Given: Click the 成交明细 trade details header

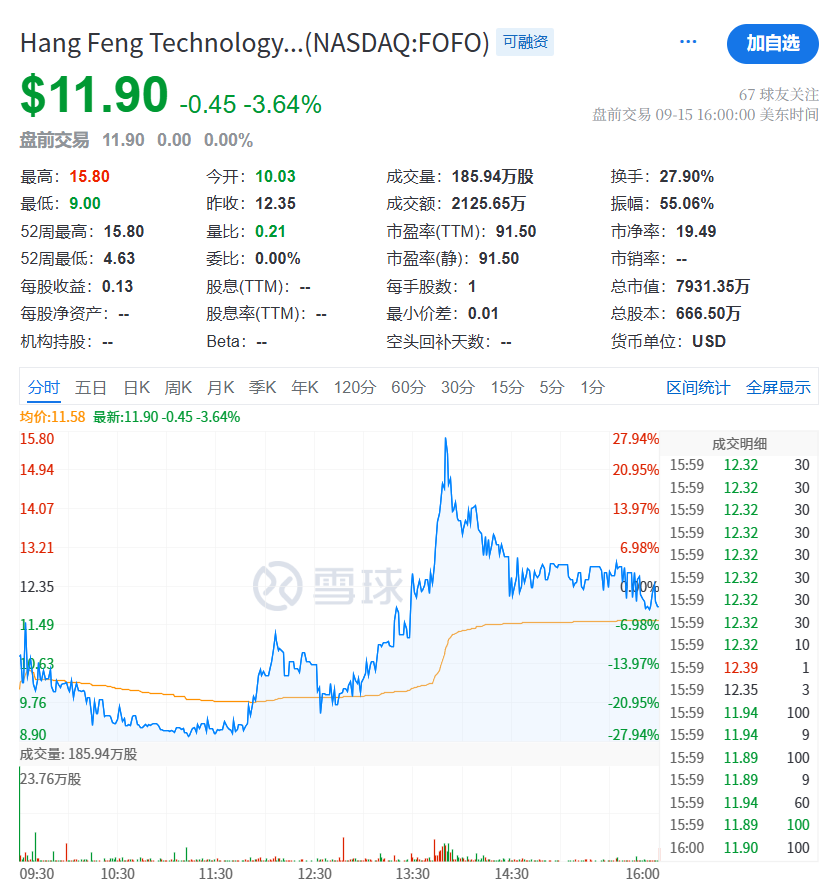Looking at the screenshot, I should [x=739, y=444].
